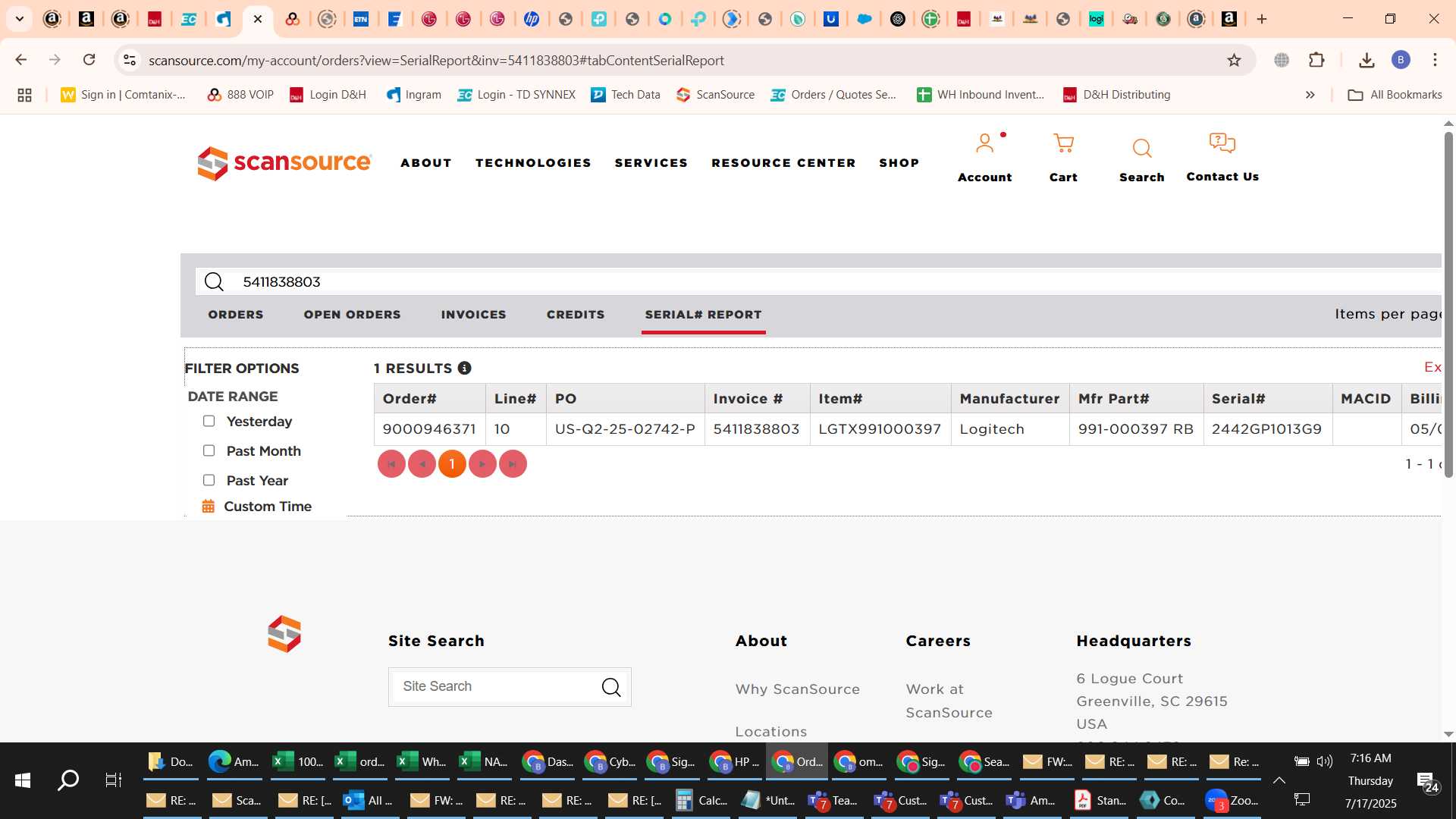The height and width of the screenshot is (819, 1456).
Task: Switch to the OPEN ORDERS tab
Action: (352, 315)
